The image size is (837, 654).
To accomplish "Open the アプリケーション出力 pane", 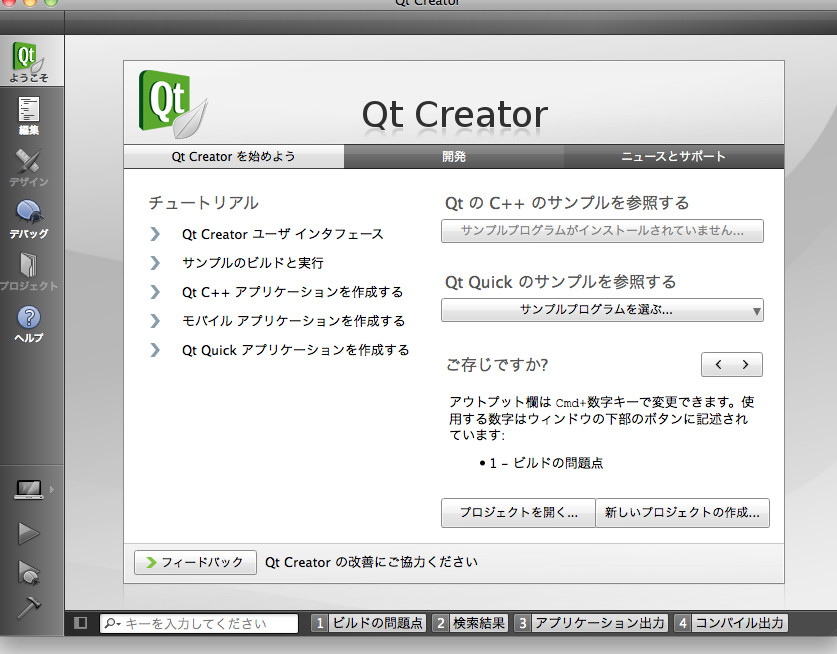I will (590, 623).
